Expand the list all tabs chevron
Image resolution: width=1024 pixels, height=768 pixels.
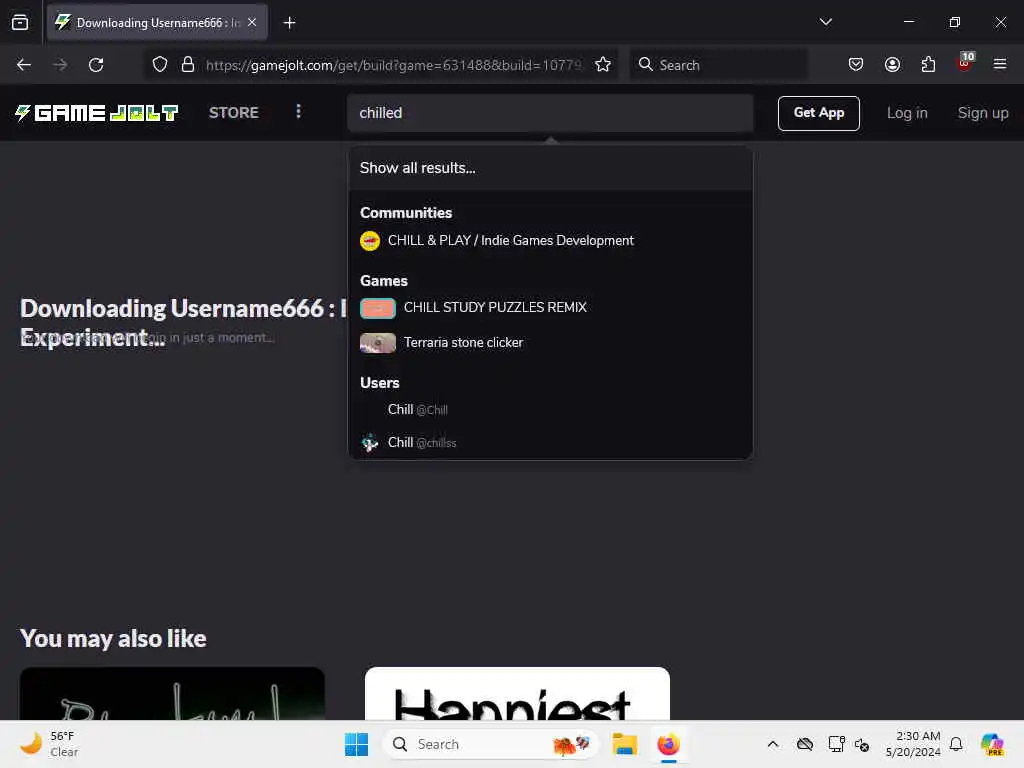[x=825, y=22]
